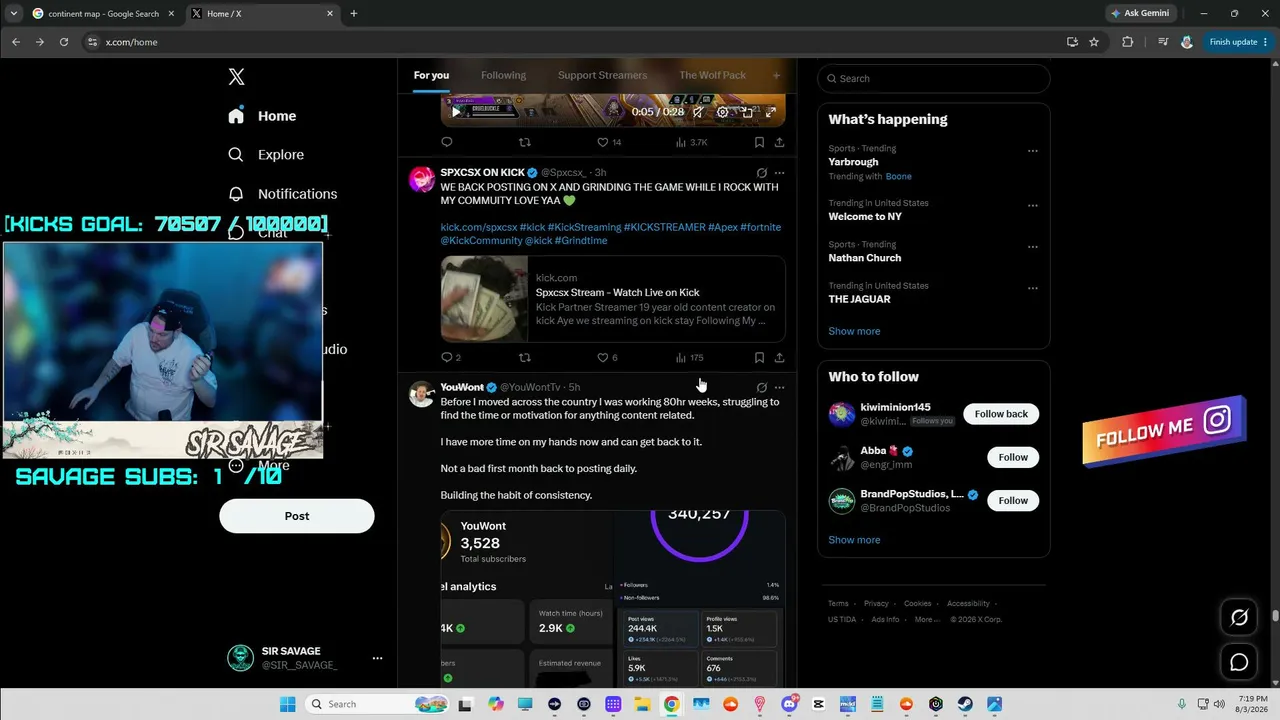Viewport: 1280px width, 720px height.
Task: Click the Post button in the sidebar
Action: (297, 516)
